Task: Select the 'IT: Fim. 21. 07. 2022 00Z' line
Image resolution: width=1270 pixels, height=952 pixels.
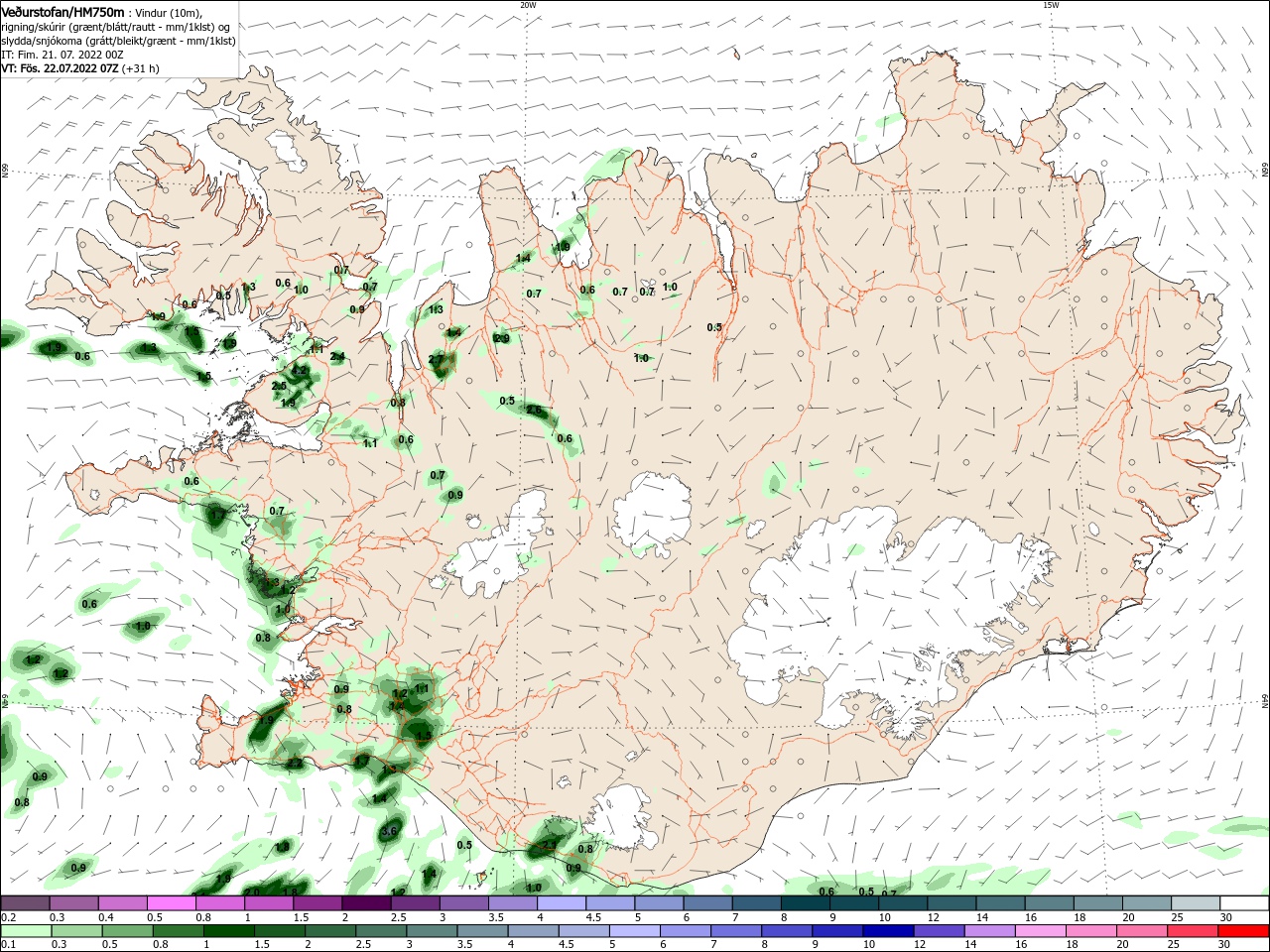Action: click(x=62, y=55)
